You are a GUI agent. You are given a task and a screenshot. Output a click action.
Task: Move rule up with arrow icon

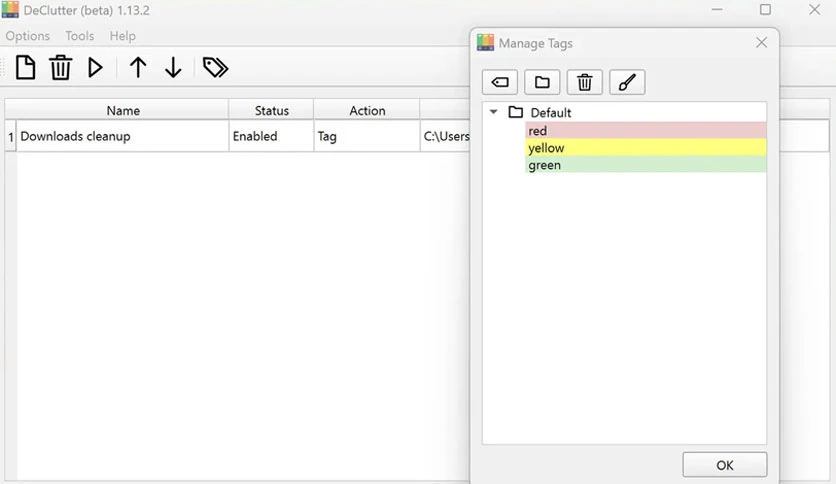(138, 68)
